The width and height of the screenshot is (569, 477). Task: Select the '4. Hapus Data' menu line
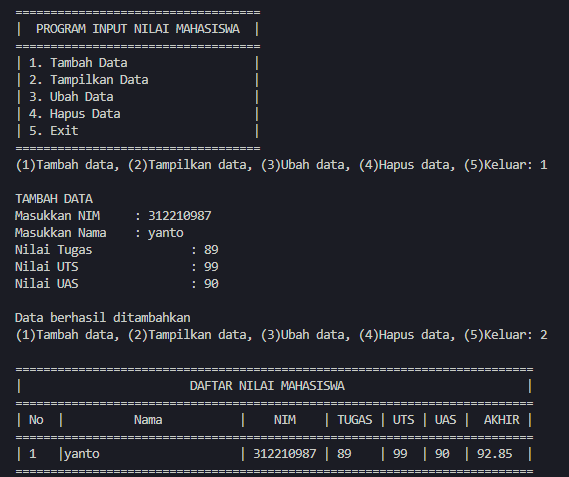click(74, 114)
